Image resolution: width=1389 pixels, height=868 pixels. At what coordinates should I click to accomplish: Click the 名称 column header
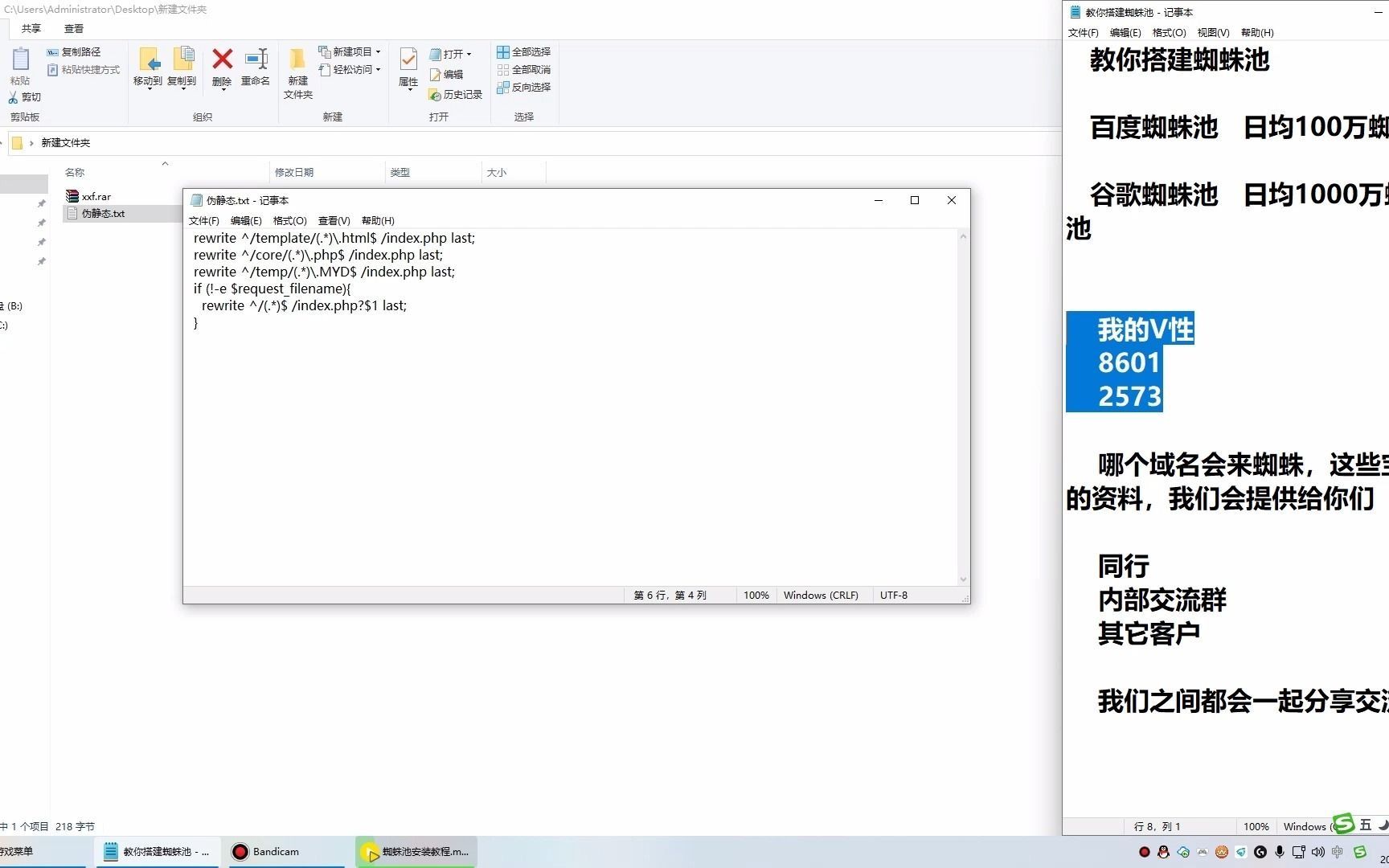click(75, 173)
